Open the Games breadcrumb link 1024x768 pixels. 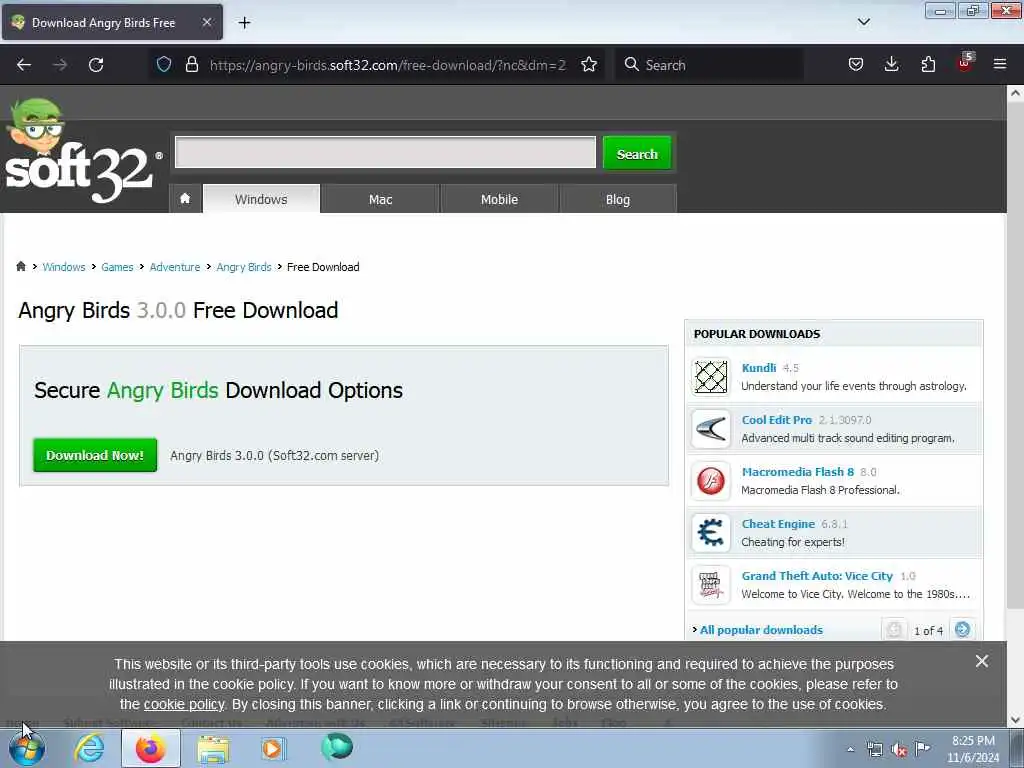(117, 267)
